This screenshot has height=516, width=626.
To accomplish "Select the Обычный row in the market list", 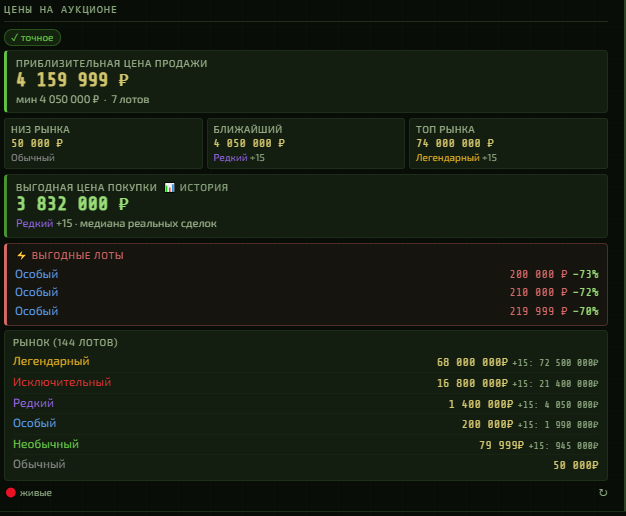I will [x=305, y=465].
